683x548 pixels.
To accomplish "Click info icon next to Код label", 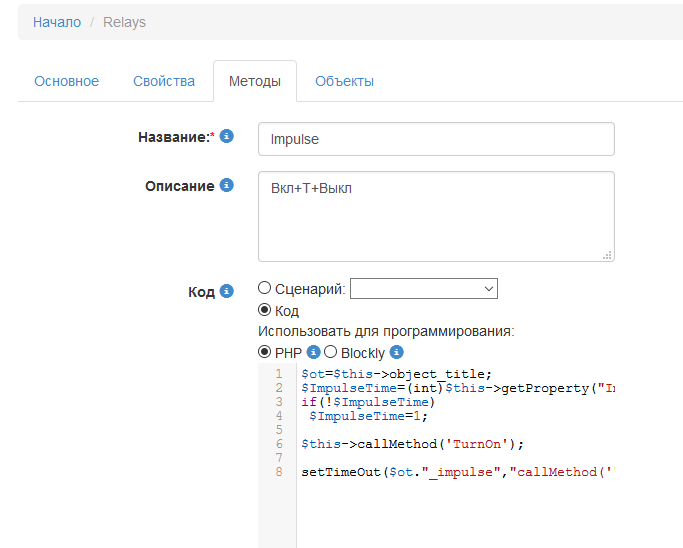I will (227, 291).
